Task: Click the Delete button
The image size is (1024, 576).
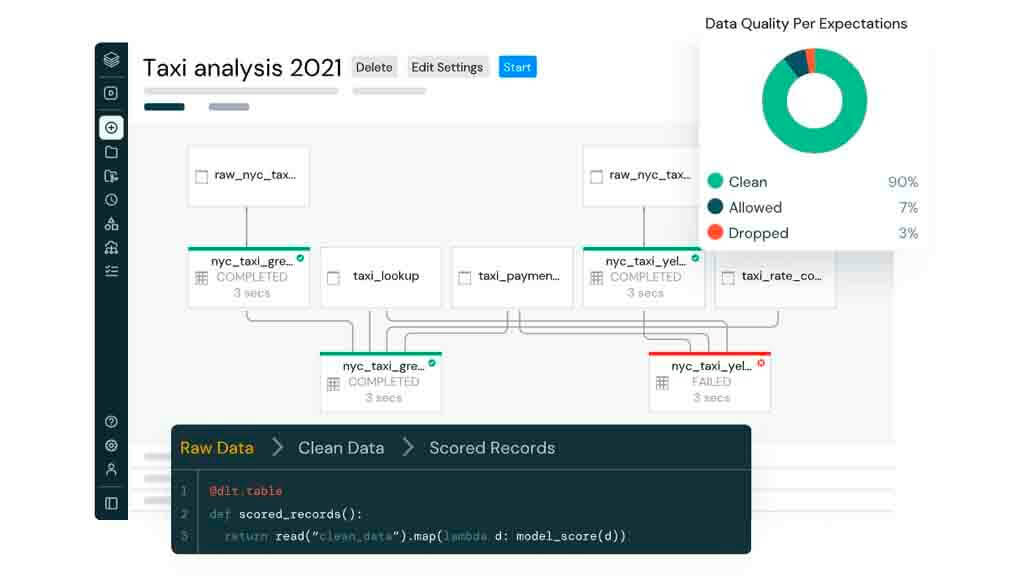Action: click(374, 67)
